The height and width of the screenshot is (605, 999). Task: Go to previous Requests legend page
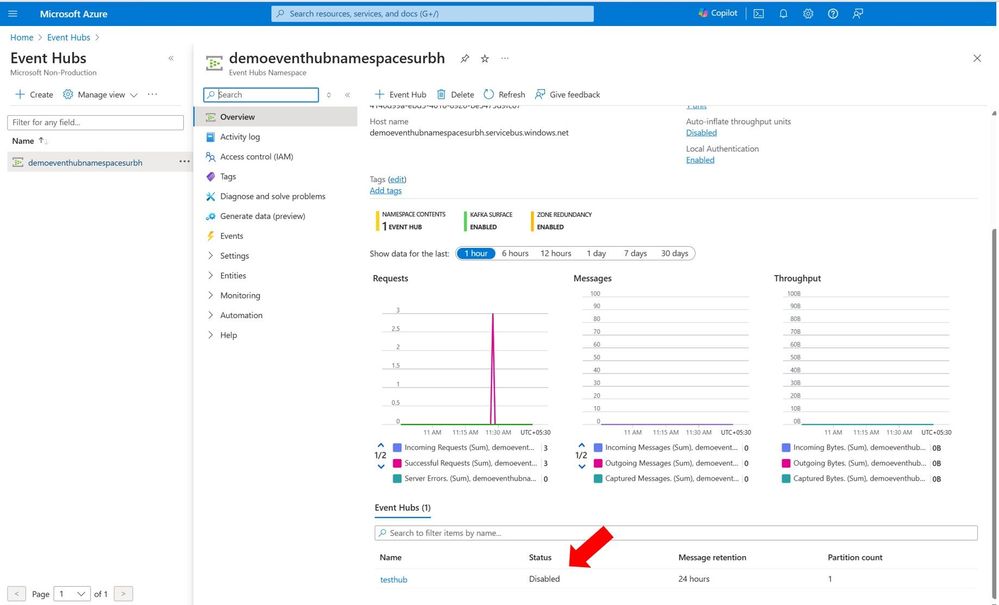point(380,445)
